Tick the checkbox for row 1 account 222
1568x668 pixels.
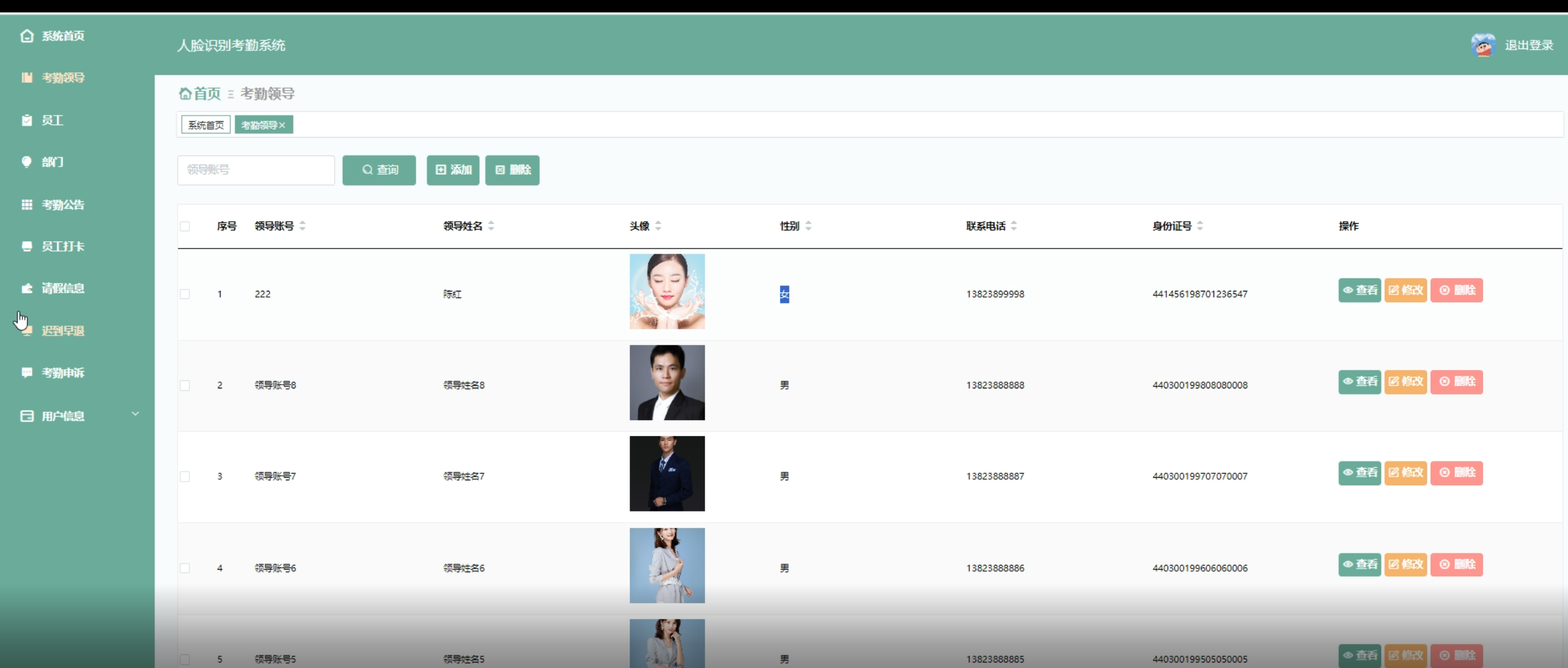pos(185,294)
